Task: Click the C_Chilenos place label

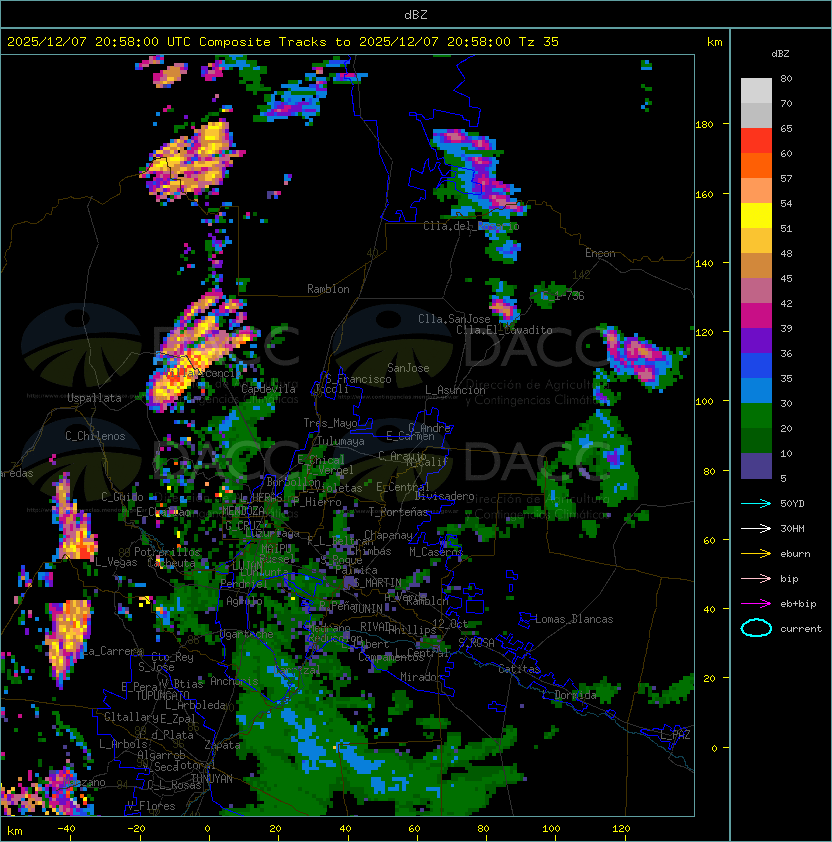Action: [x=95, y=436]
